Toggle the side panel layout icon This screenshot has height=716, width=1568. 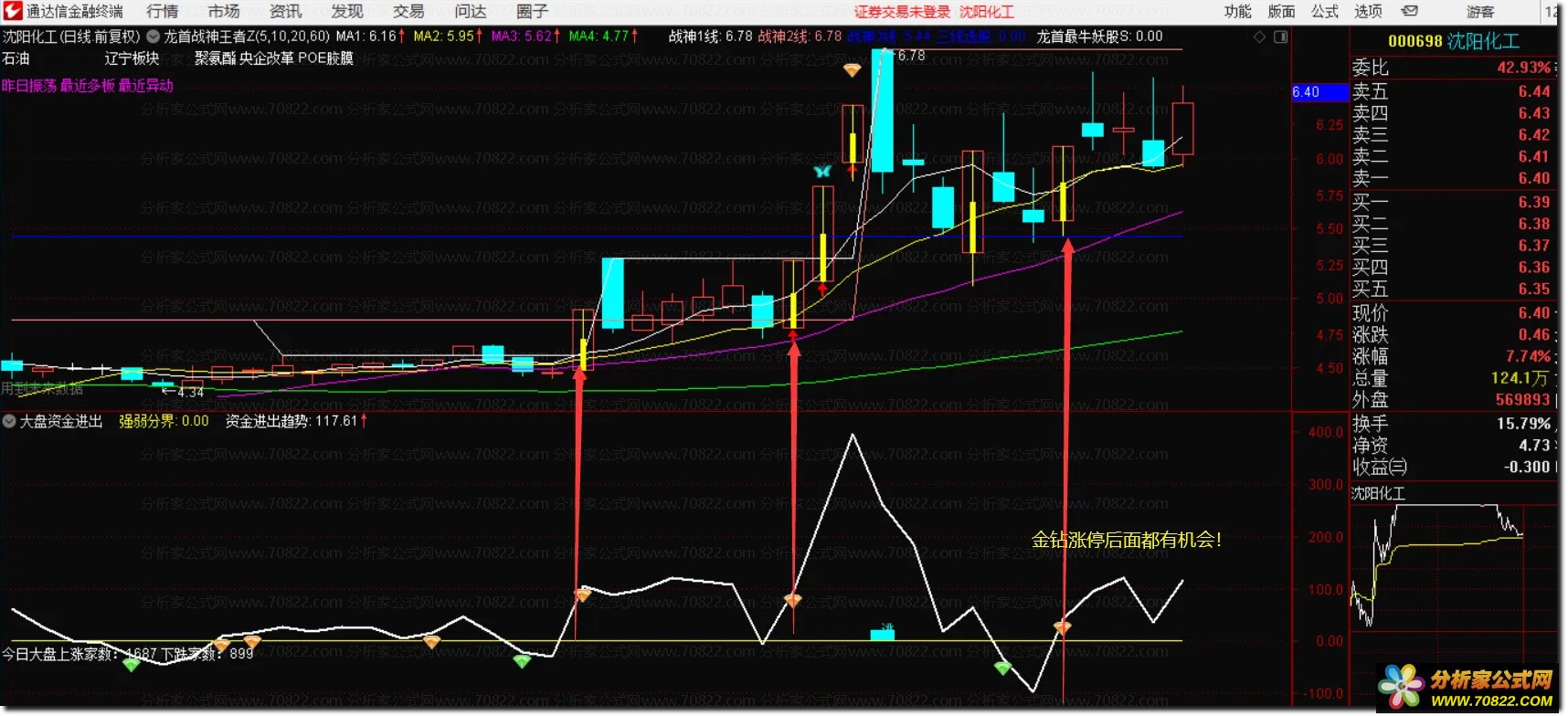click(x=1281, y=37)
